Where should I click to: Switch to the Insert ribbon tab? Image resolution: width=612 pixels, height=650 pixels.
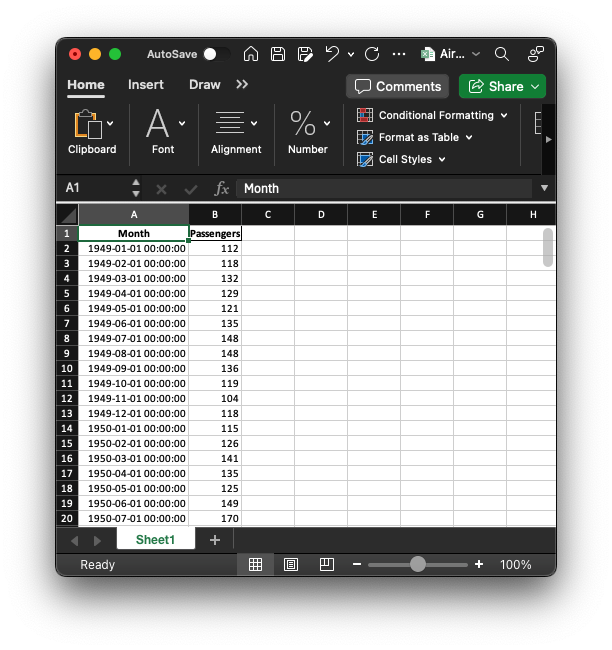point(146,85)
